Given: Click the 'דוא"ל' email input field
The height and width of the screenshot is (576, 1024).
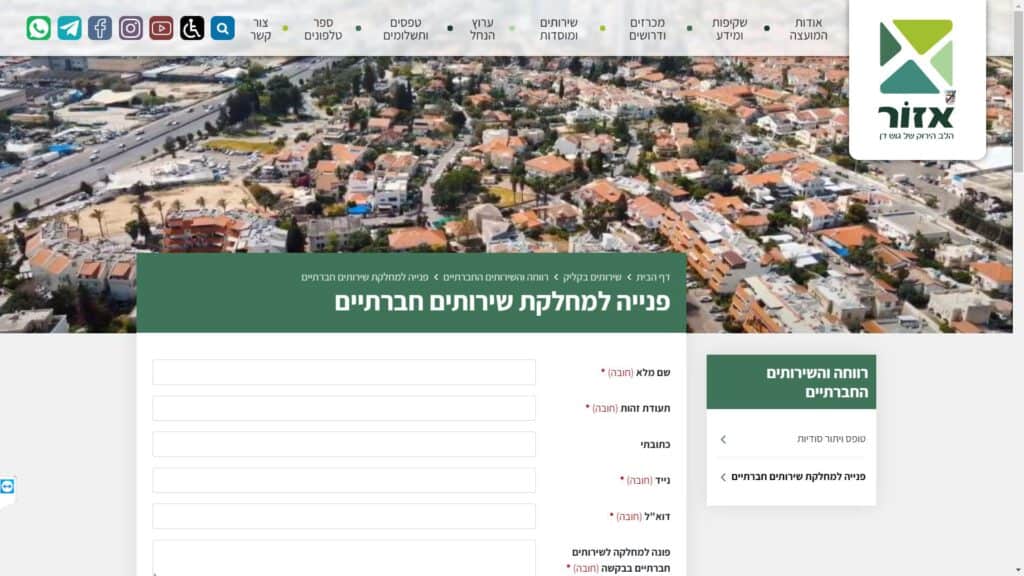Looking at the screenshot, I should point(344,516).
